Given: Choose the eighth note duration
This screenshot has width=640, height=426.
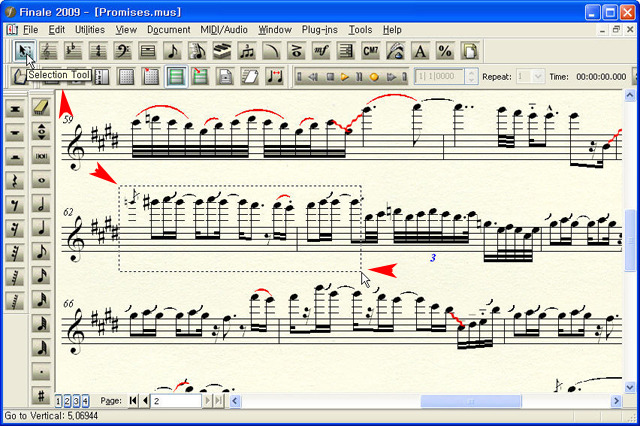Looking at the screenshot, I should [41, 252].
